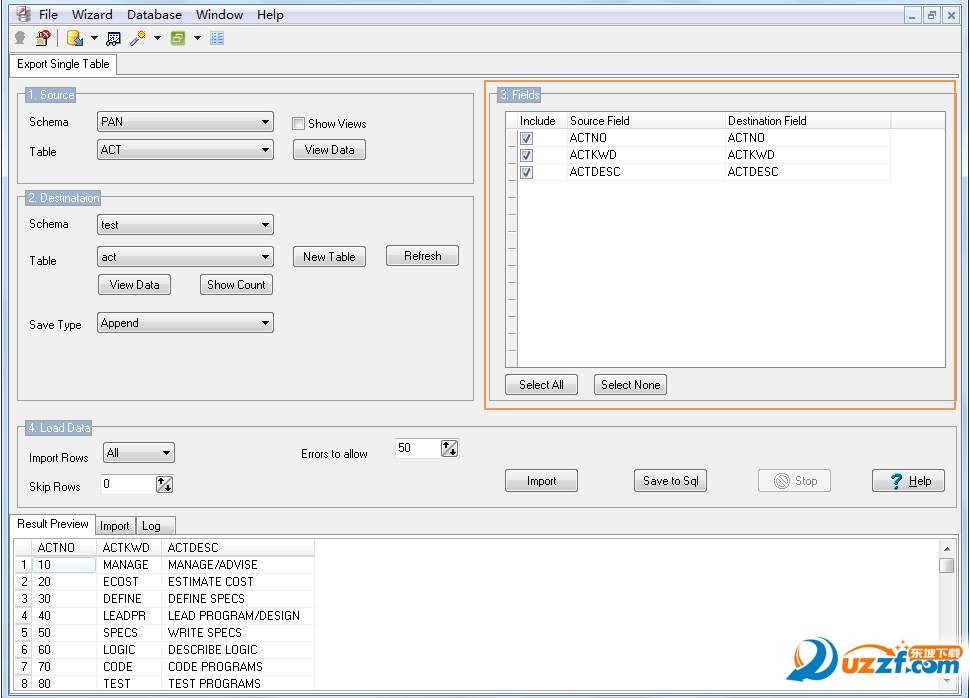
Task: Click the magic wand wizard toolbar icon
Action: click(x=138, y=38)
